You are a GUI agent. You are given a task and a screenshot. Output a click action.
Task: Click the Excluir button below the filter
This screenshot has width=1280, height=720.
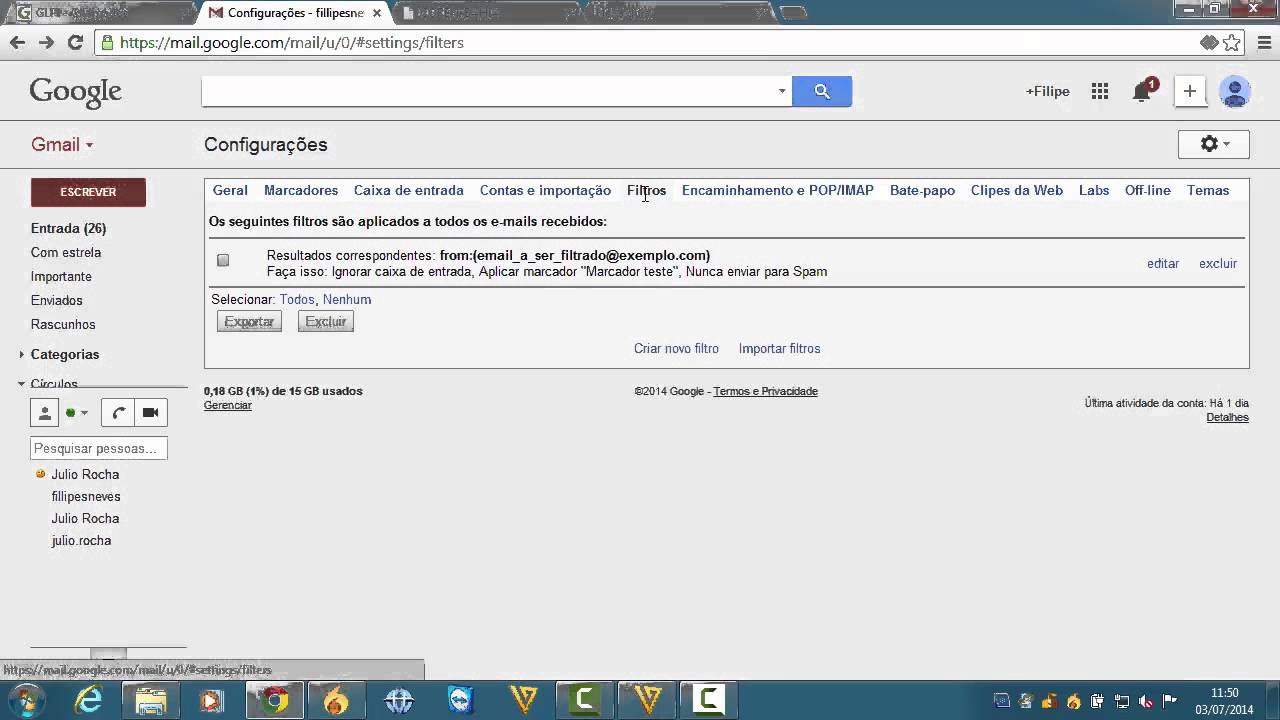(x=326, y=321)
